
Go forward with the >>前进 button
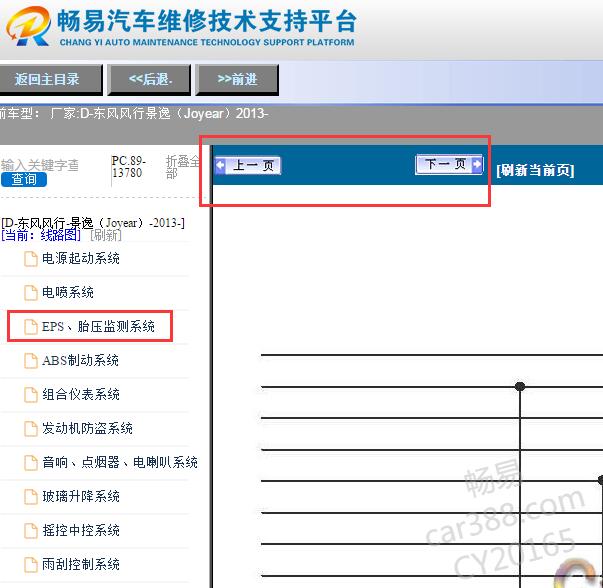pyautogui.click(x=237, y=80)
